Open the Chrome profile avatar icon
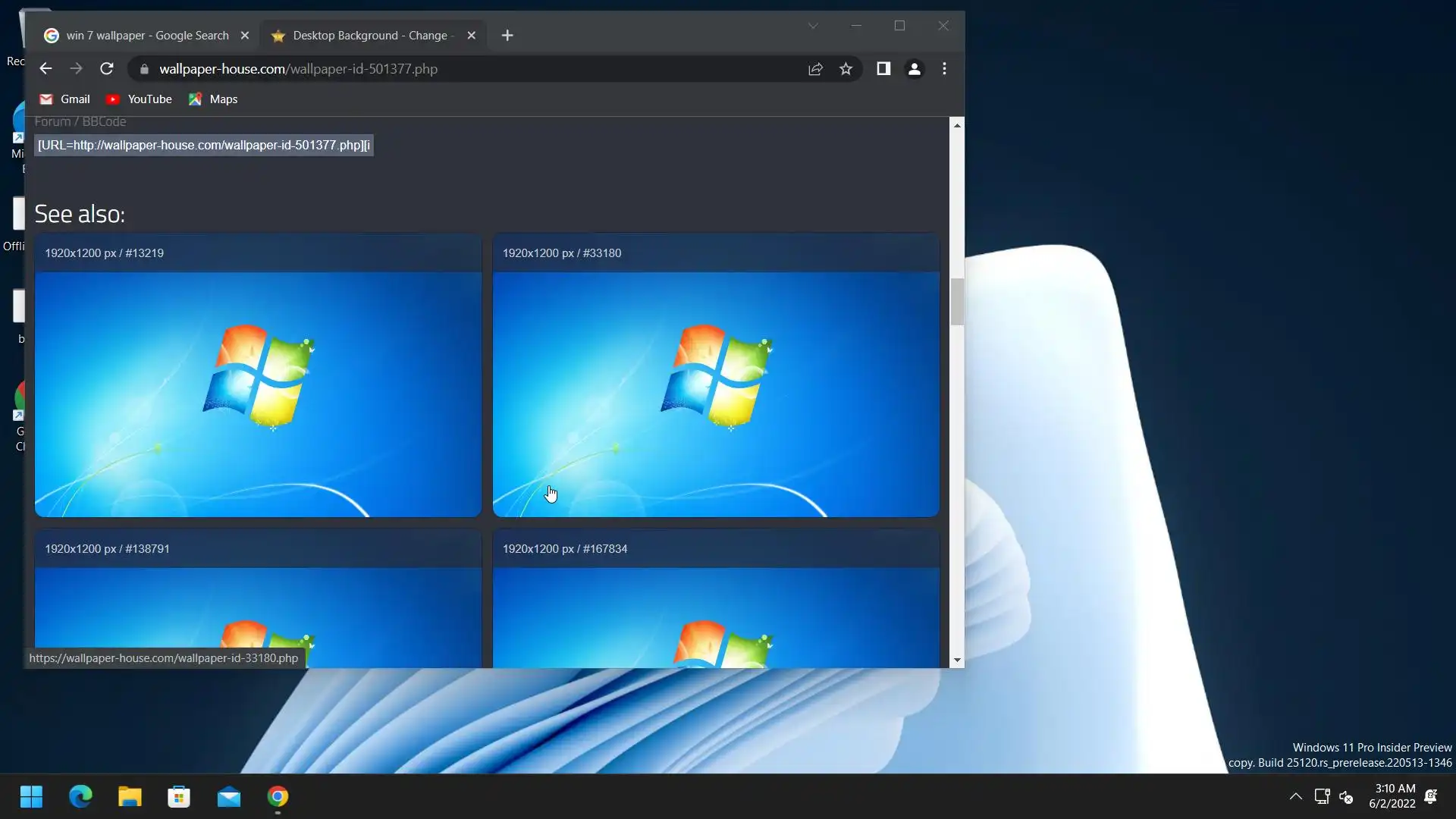The height and width of the screenshot is (819, 1456). [915, 69]
